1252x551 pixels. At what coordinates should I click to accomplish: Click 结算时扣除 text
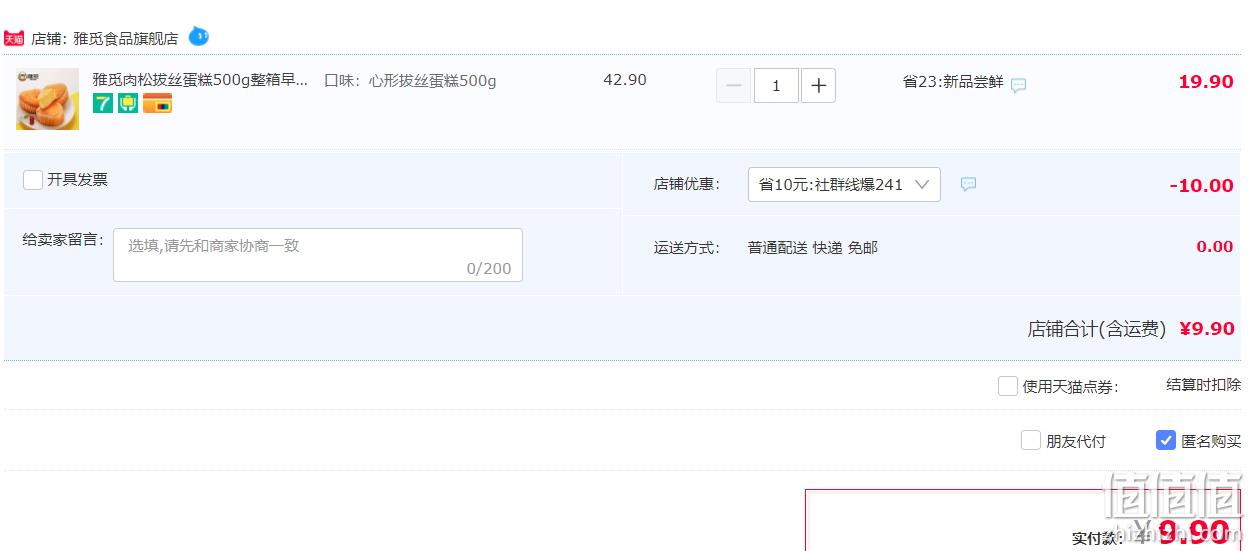pyautogui.click(x=1204, y=385)
